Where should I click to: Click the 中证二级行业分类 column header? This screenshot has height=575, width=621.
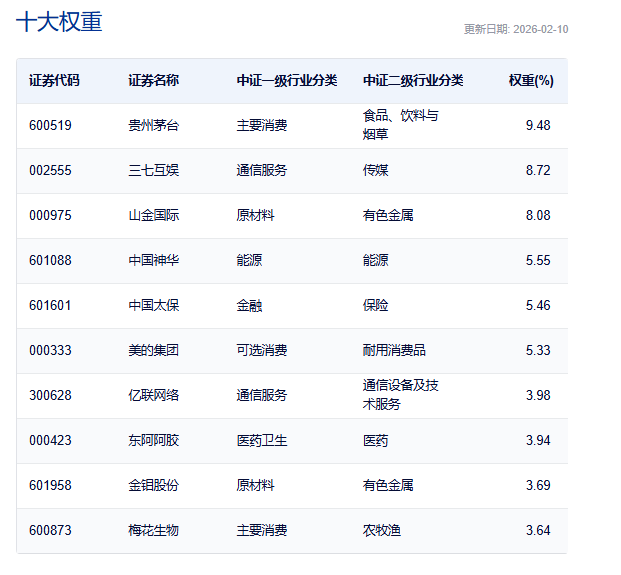[413, 80]
